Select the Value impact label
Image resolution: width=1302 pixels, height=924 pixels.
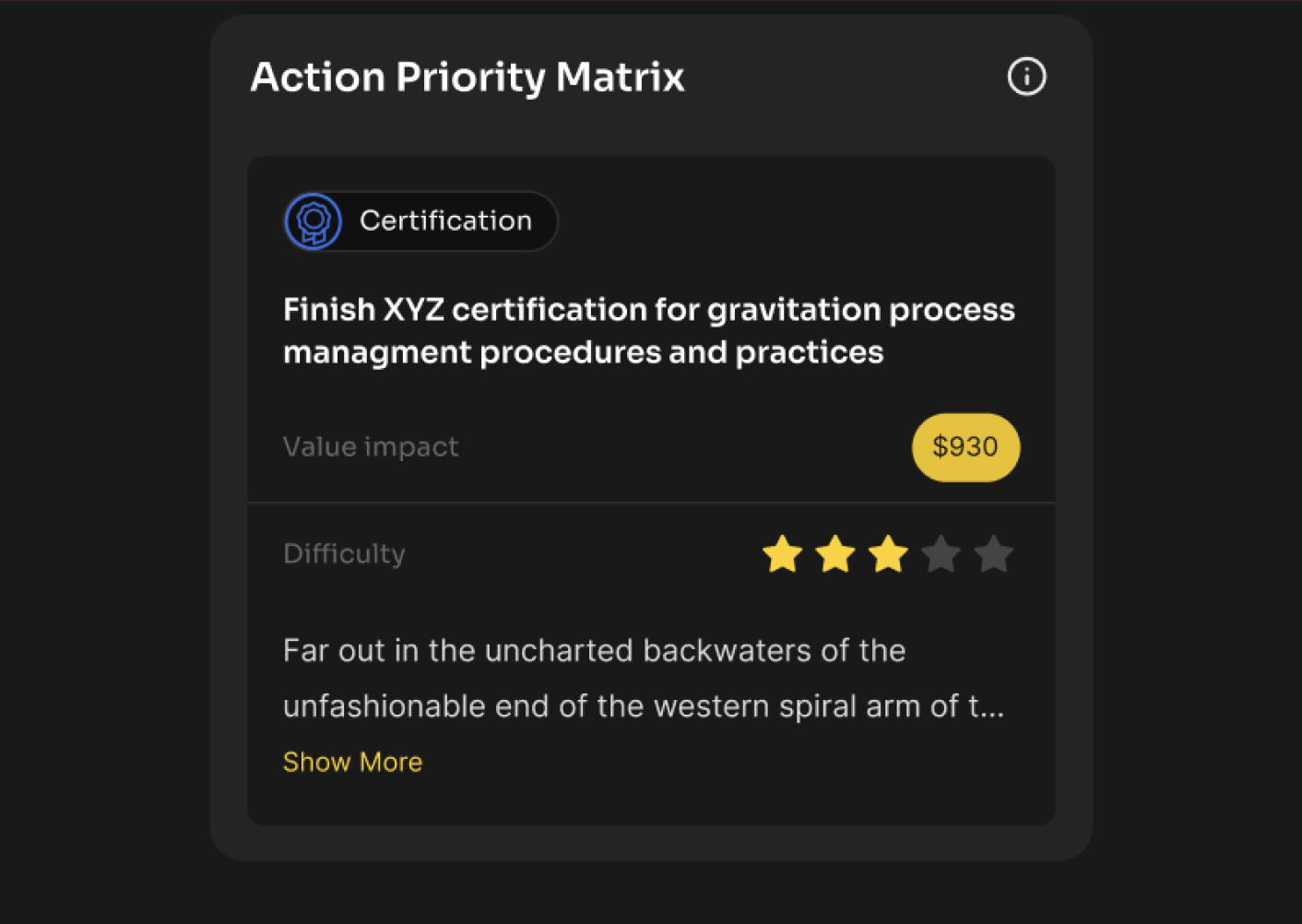click(371, 447)
